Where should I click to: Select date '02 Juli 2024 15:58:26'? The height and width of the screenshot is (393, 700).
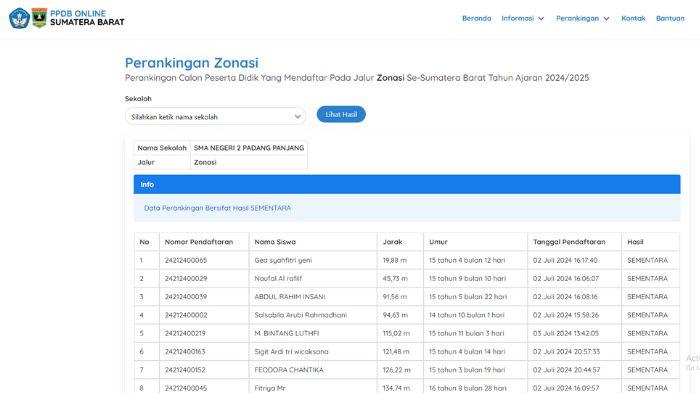(x=566, y=315)
